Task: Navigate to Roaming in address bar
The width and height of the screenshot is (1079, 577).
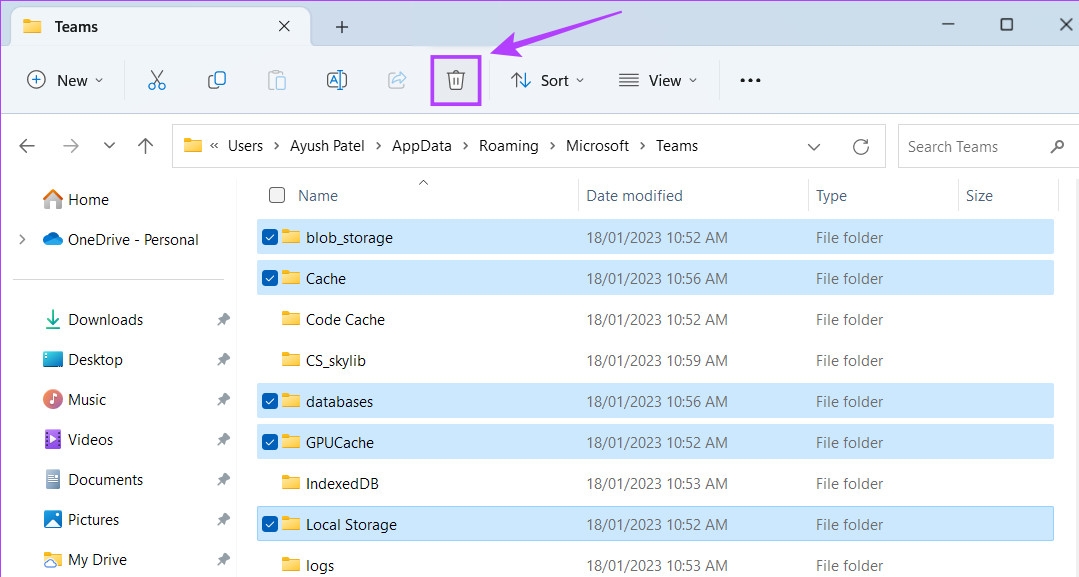Action: coord(509,146)
